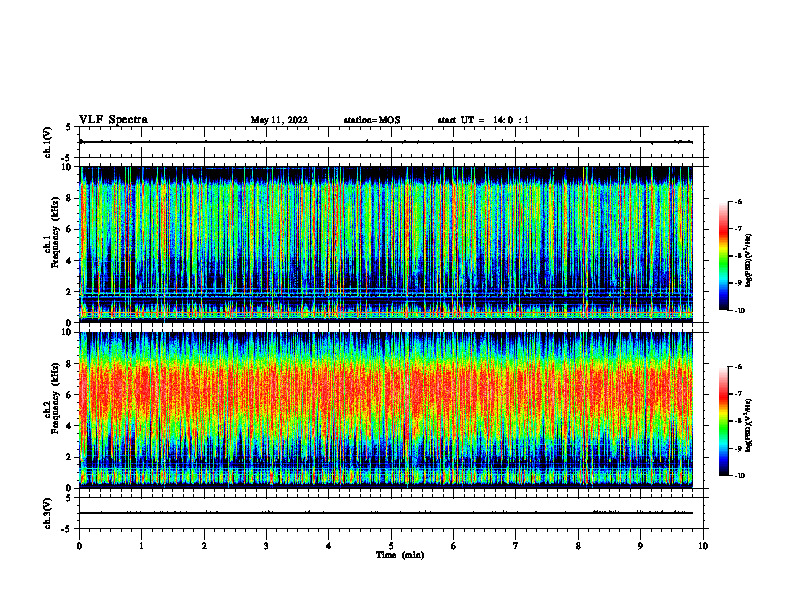This screenshot has width=792, height=612.
Task: Click the "-6" label on ch.2 color bar
Action: tap(739, 367)
